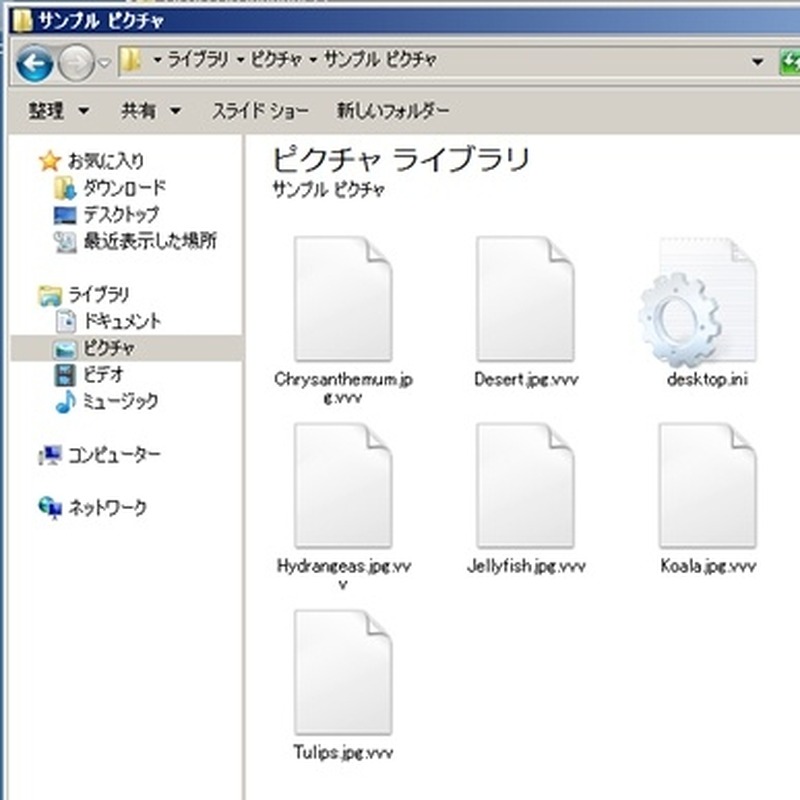Click ネットワーク in the navigation pane
Screen dimensions: 800x800
tap(106, 508)
